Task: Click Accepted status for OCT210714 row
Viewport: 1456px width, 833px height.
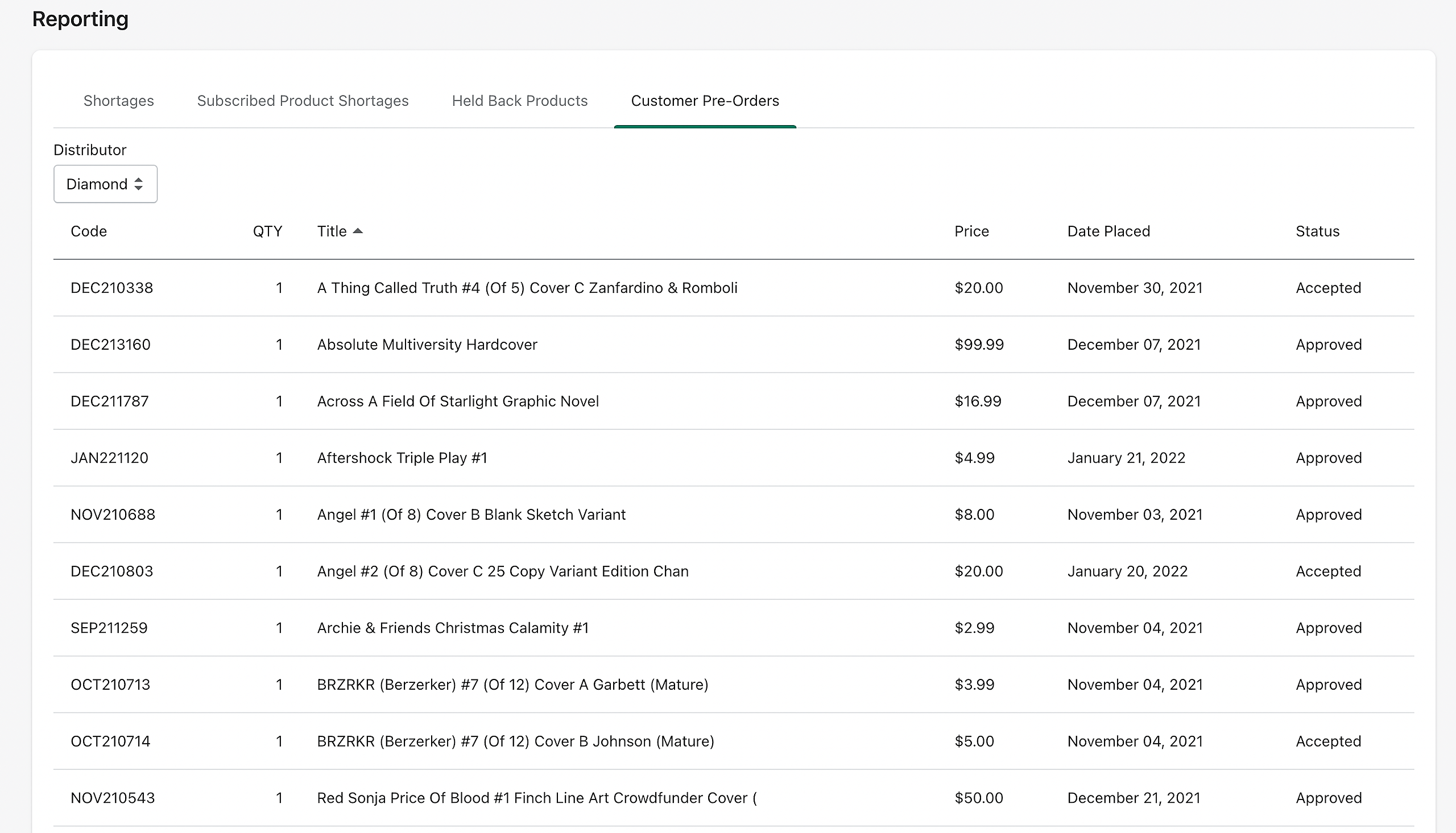Action: pos(1328,741)
